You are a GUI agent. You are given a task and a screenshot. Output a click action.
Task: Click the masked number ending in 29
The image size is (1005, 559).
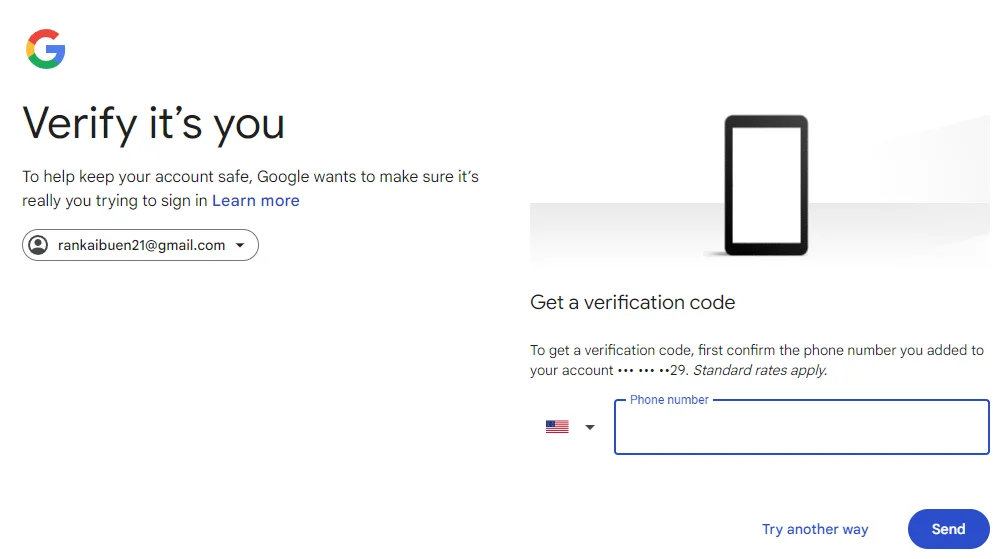coord(652,370)
